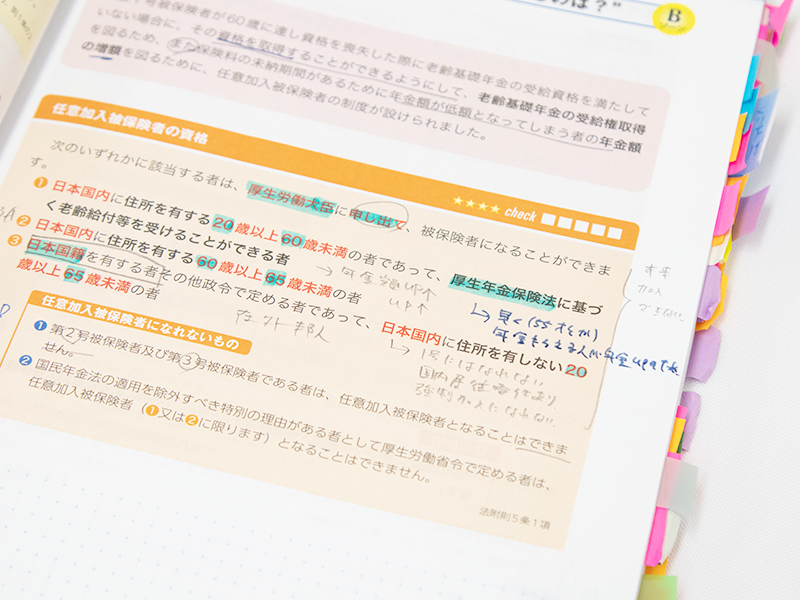Select the highlighted term 厚生年金保険法
The image size is (800, 600).
pos(503,291)
